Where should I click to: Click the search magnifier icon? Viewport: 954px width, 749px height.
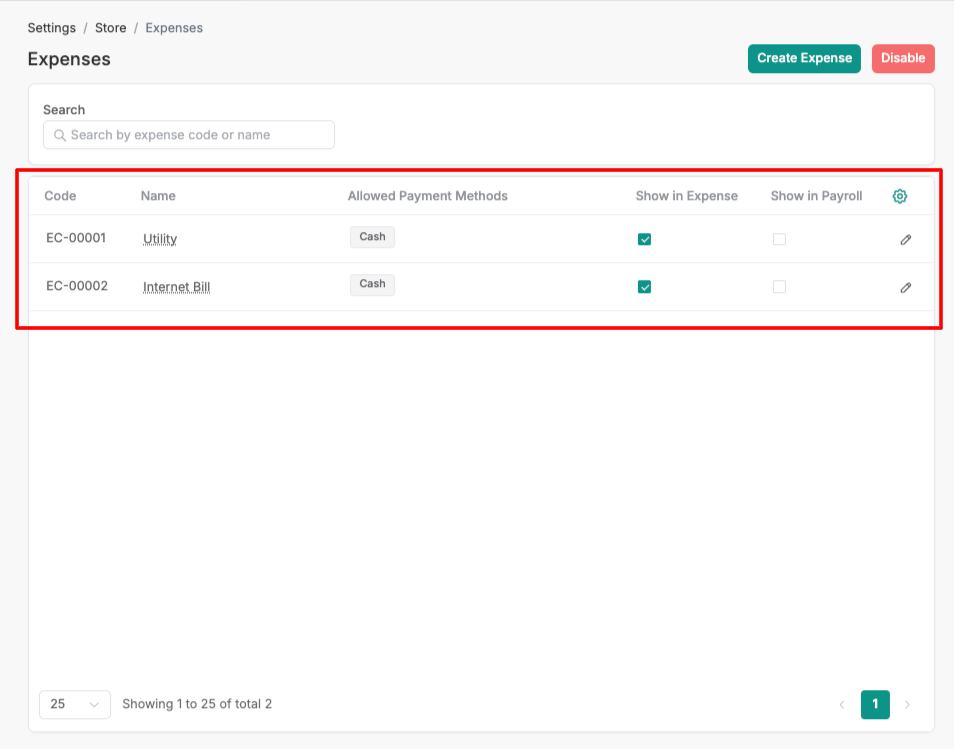pyautogui.click(x=60, y=135)
